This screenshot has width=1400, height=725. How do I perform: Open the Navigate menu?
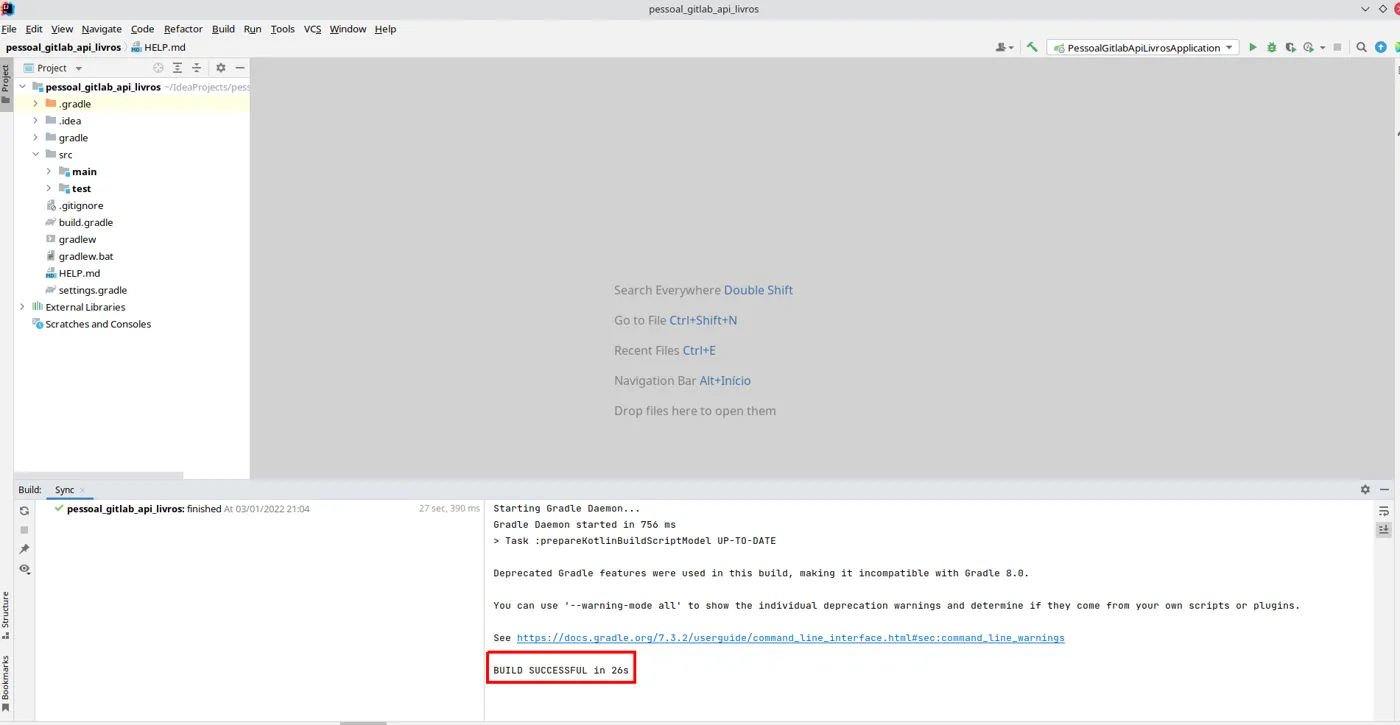[101, 29]
